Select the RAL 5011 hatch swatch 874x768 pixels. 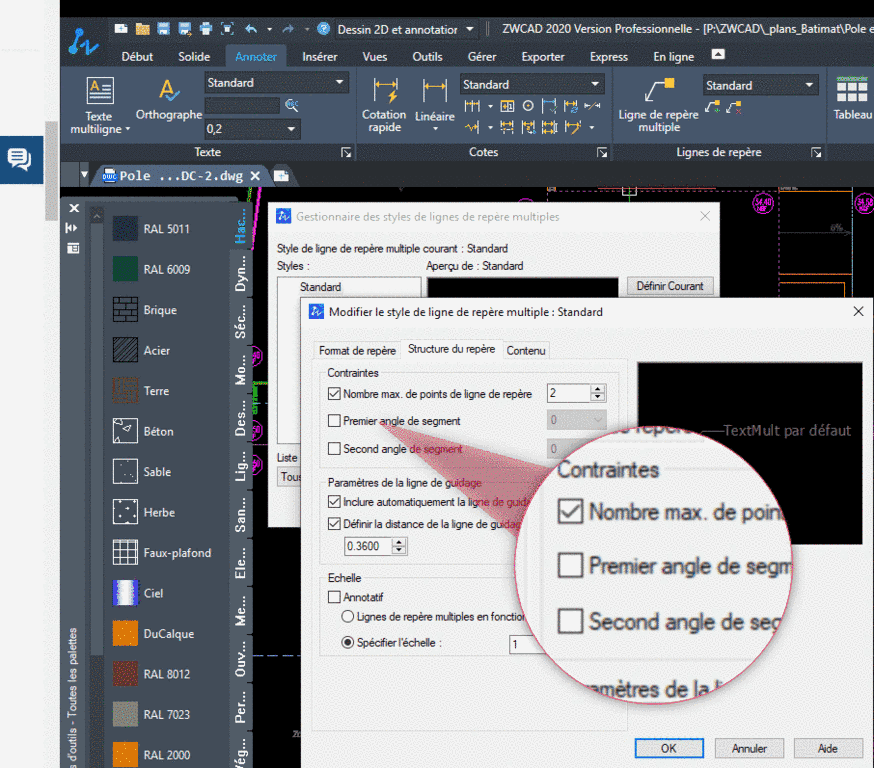click(x=125, y=229)
